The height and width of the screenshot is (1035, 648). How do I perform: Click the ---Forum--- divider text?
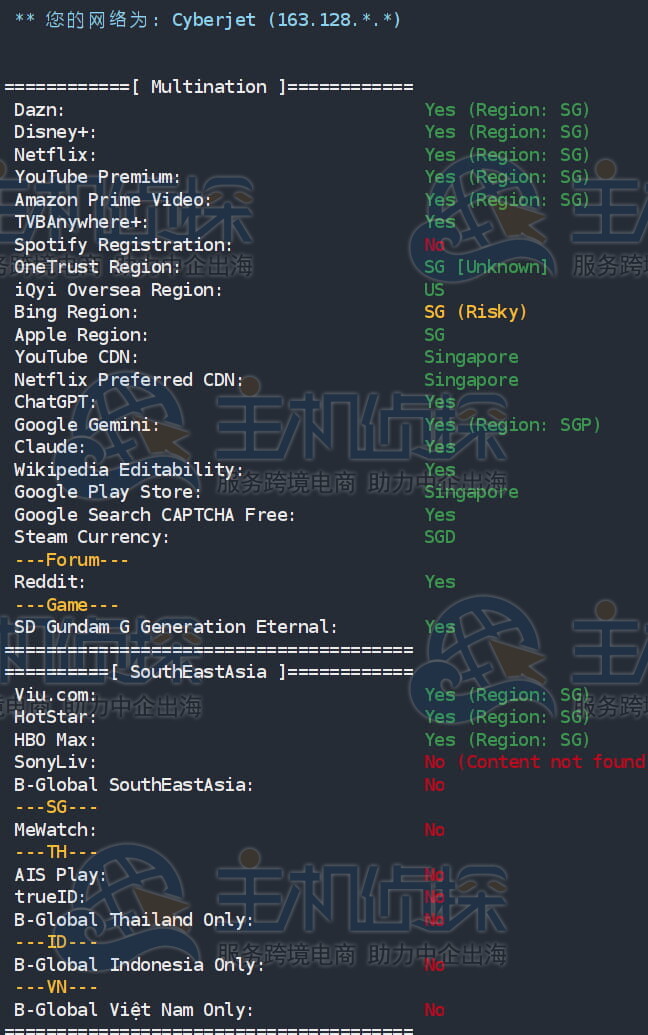click(71, 560)
